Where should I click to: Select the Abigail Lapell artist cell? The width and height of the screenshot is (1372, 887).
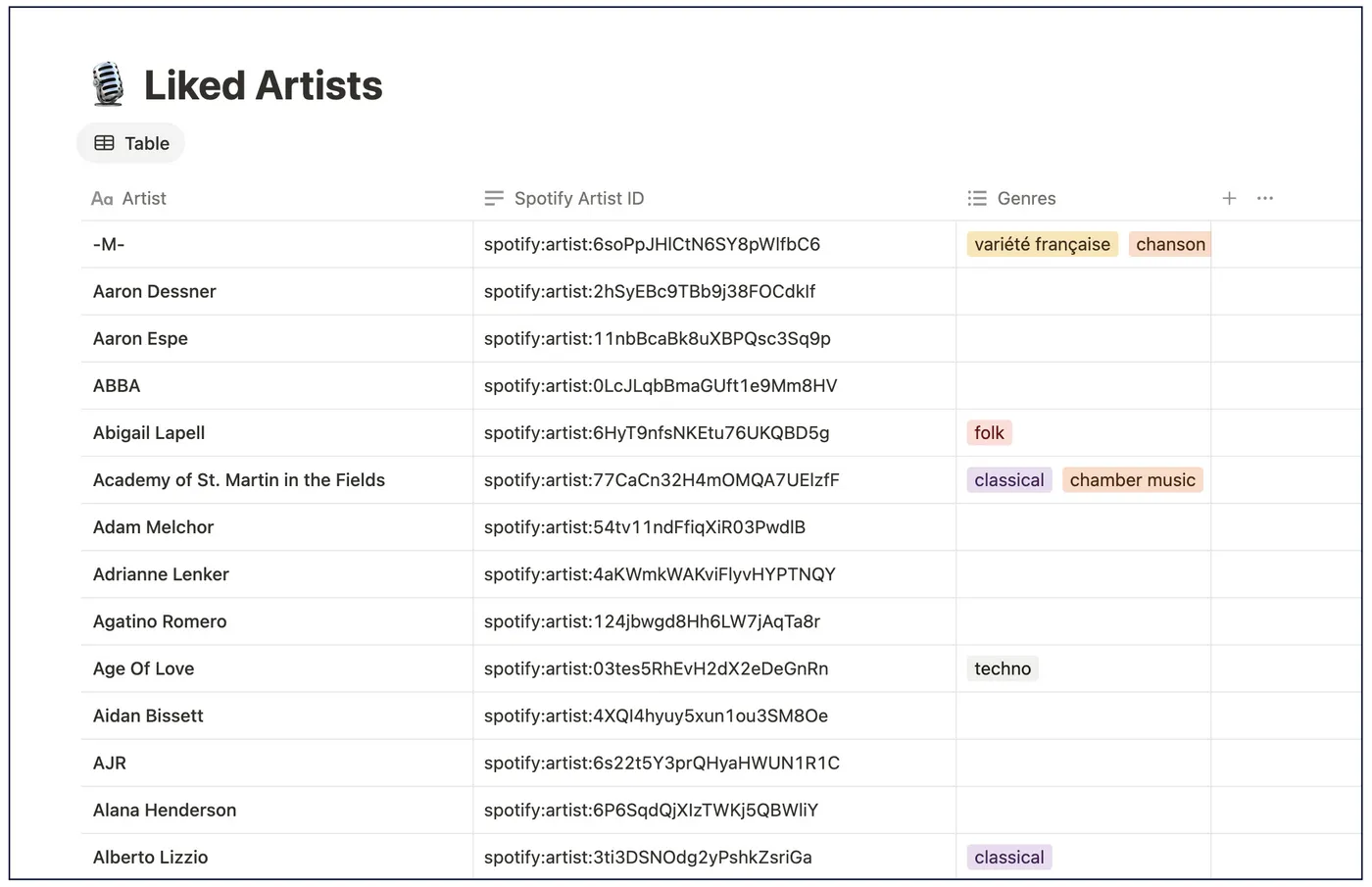(276, 432)
